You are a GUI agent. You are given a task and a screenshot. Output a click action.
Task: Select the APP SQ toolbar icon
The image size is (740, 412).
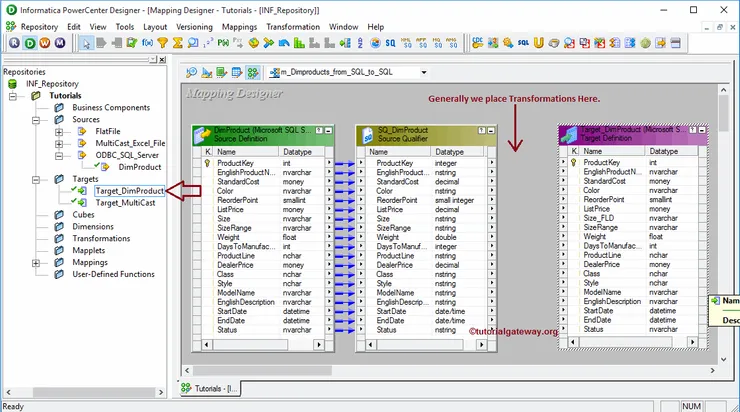pos(421,43)
